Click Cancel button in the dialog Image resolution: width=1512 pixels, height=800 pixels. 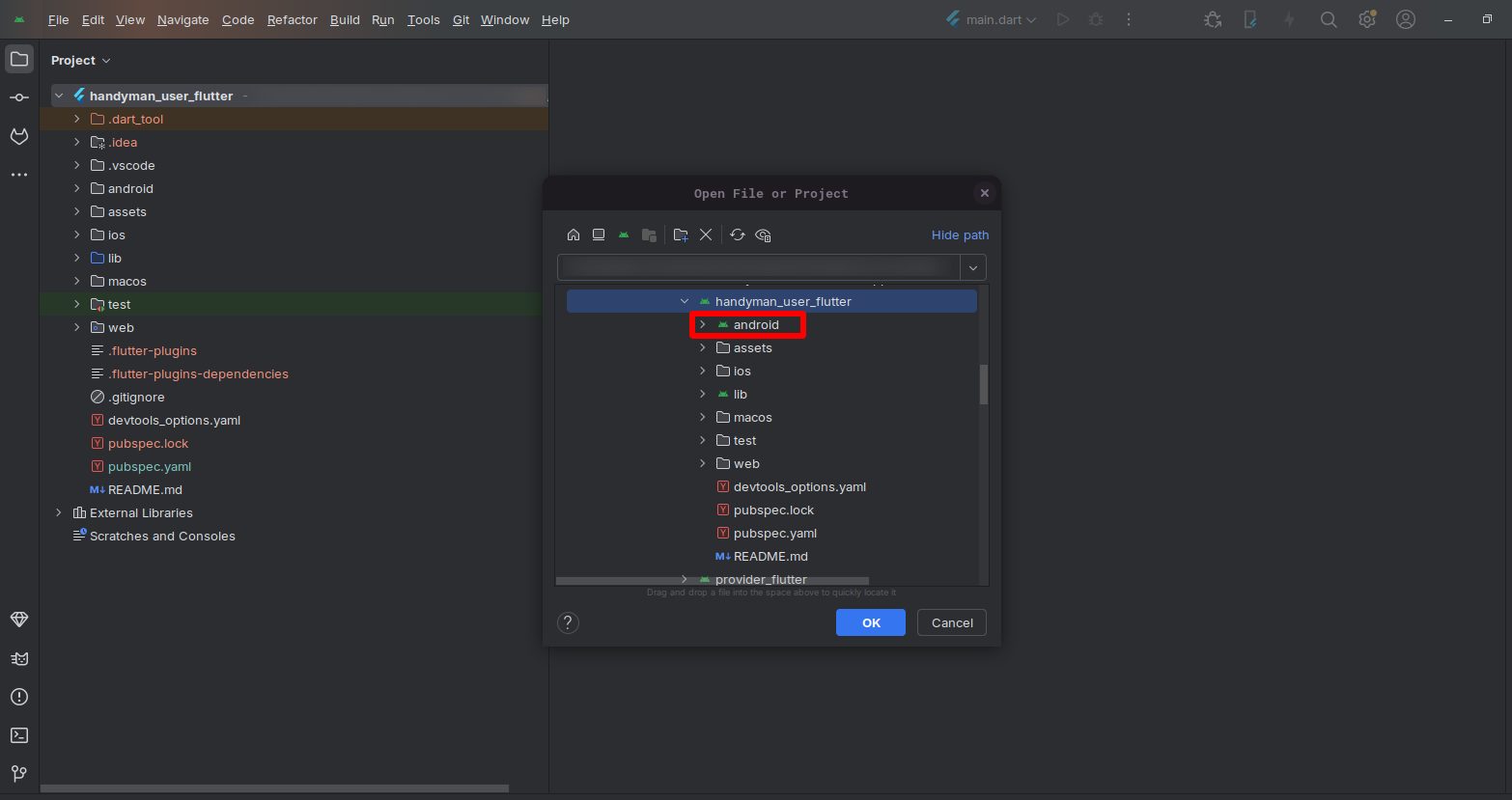(x=952, y=622)
